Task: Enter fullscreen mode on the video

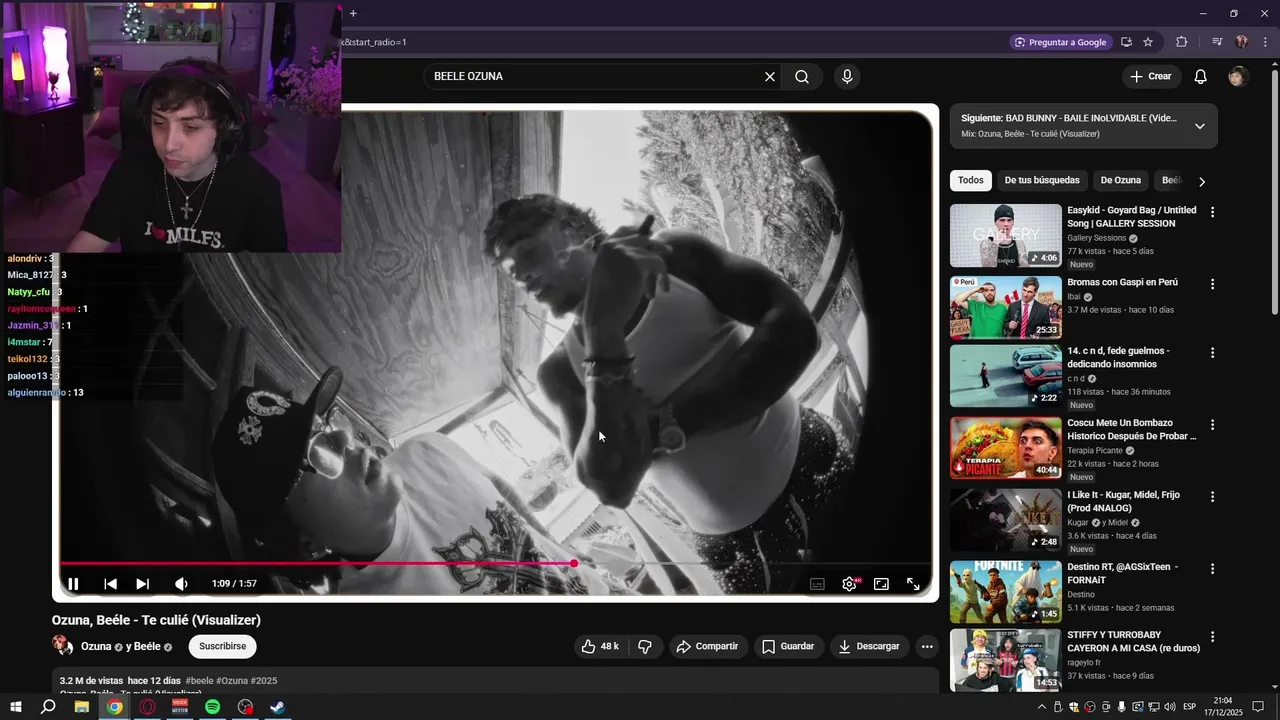Action: 913,584
